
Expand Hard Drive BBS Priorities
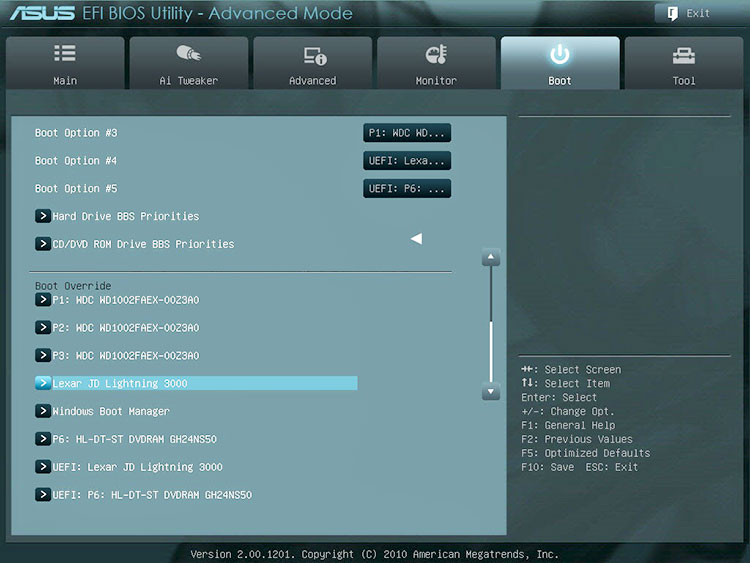[125, 216]
